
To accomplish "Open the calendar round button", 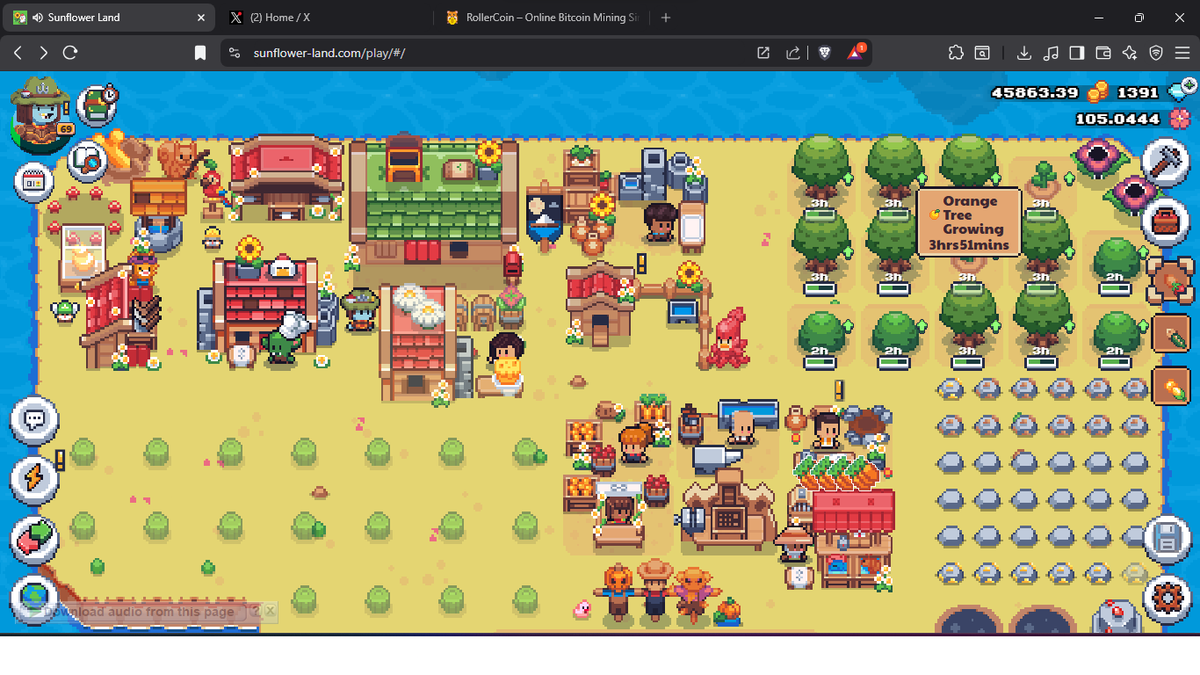I will [x=34, y=182].
